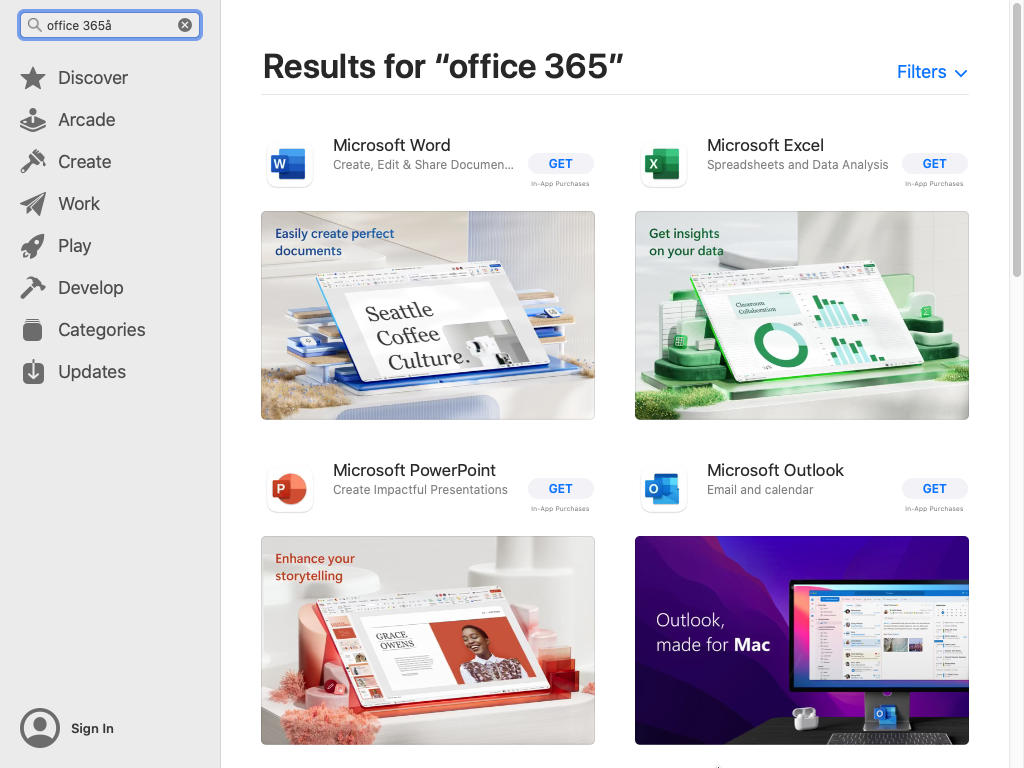Open the Microsoft Outlook app page

[776, 470]
